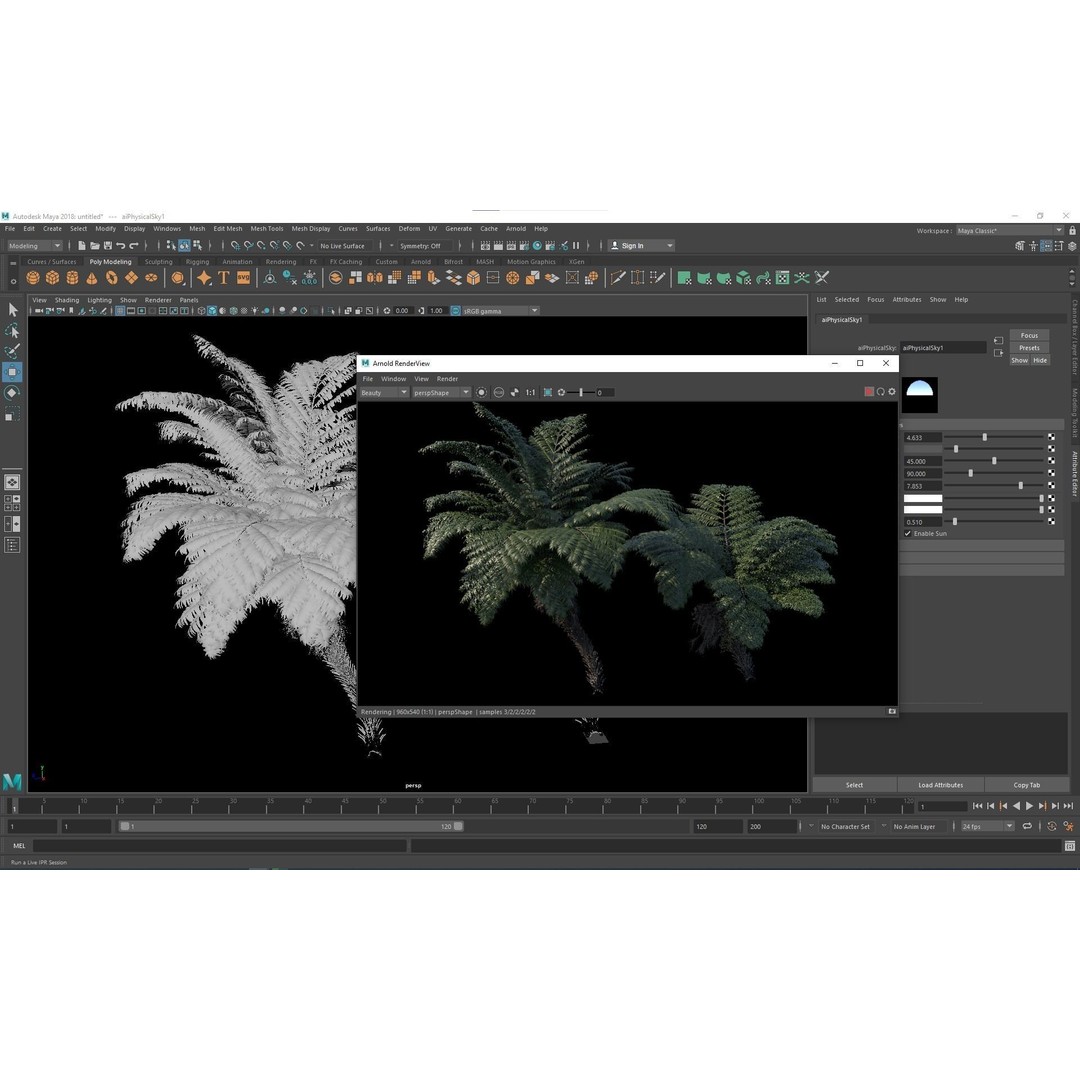Click the Go to output connection icon
Image resolution: width=1080 pixels, height=1080 pixels.
click(998, 353)
